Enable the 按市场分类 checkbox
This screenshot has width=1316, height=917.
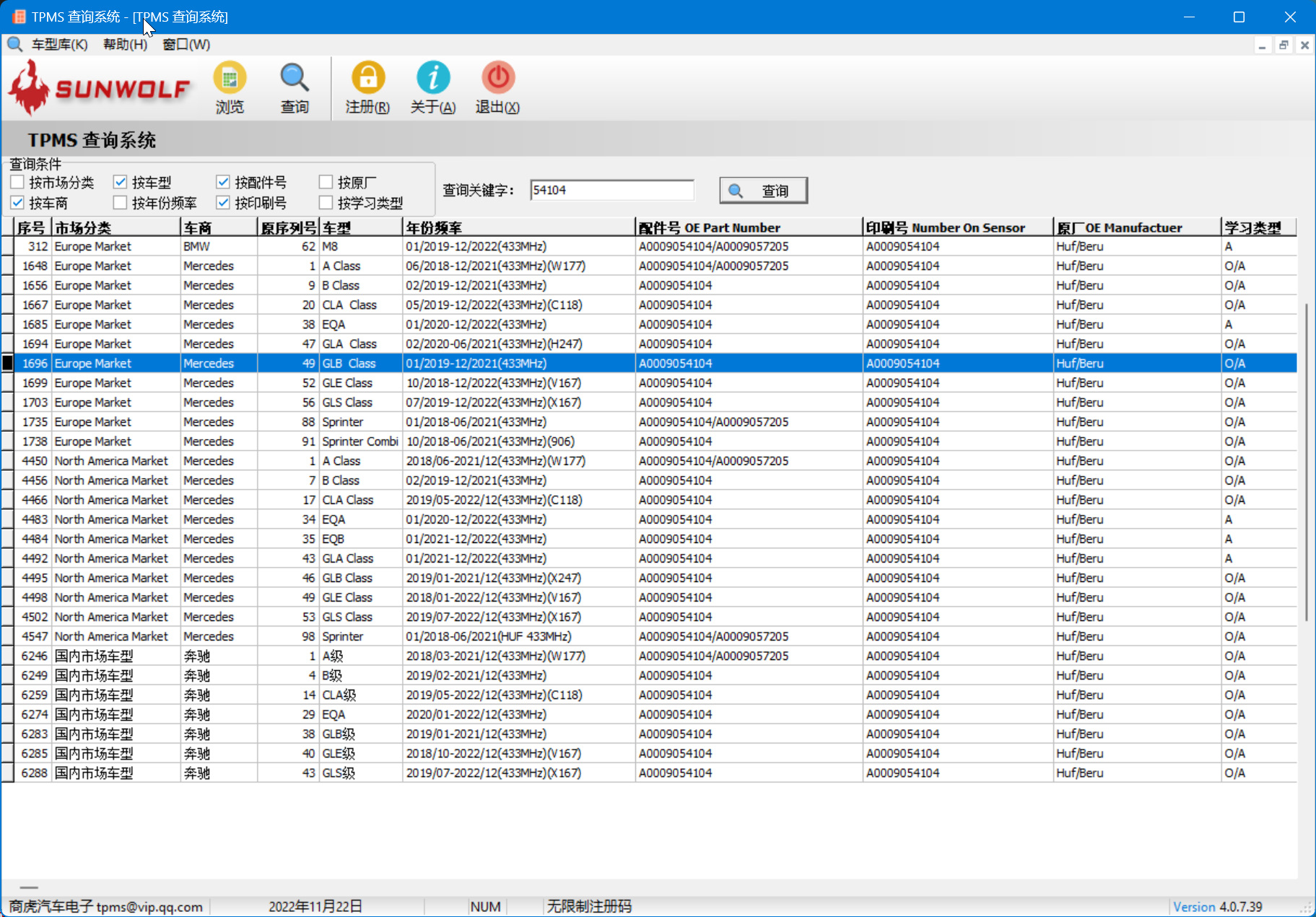tap(18, 182)
